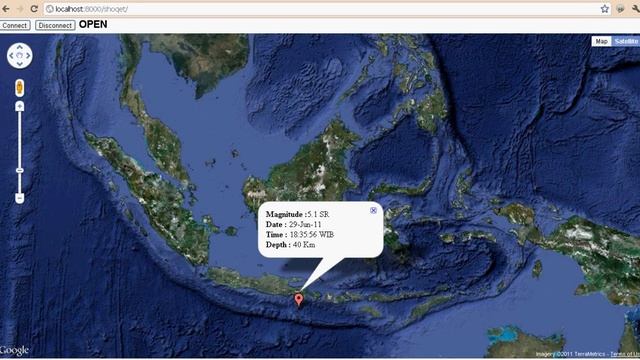Zoom out with the minus button
The height and width of the screenshot is (360, 640).
(x=20, y=198)
